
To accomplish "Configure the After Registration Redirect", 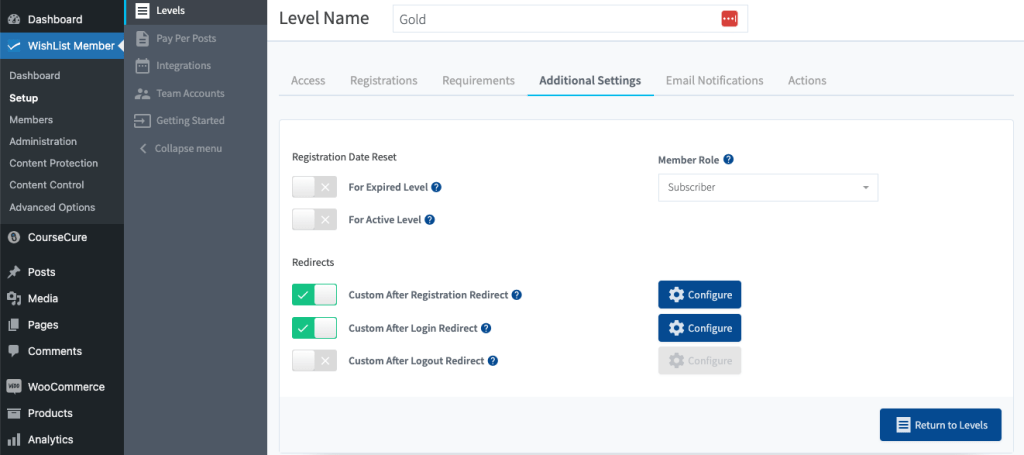I will click(699, 295).
